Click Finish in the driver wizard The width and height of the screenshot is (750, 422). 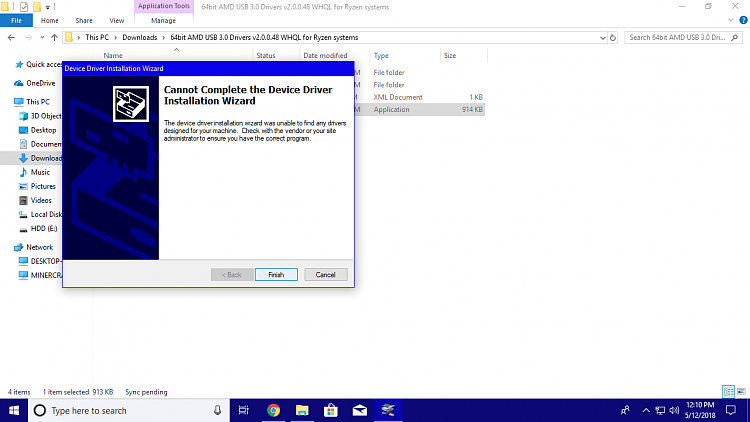pos(276,275)
